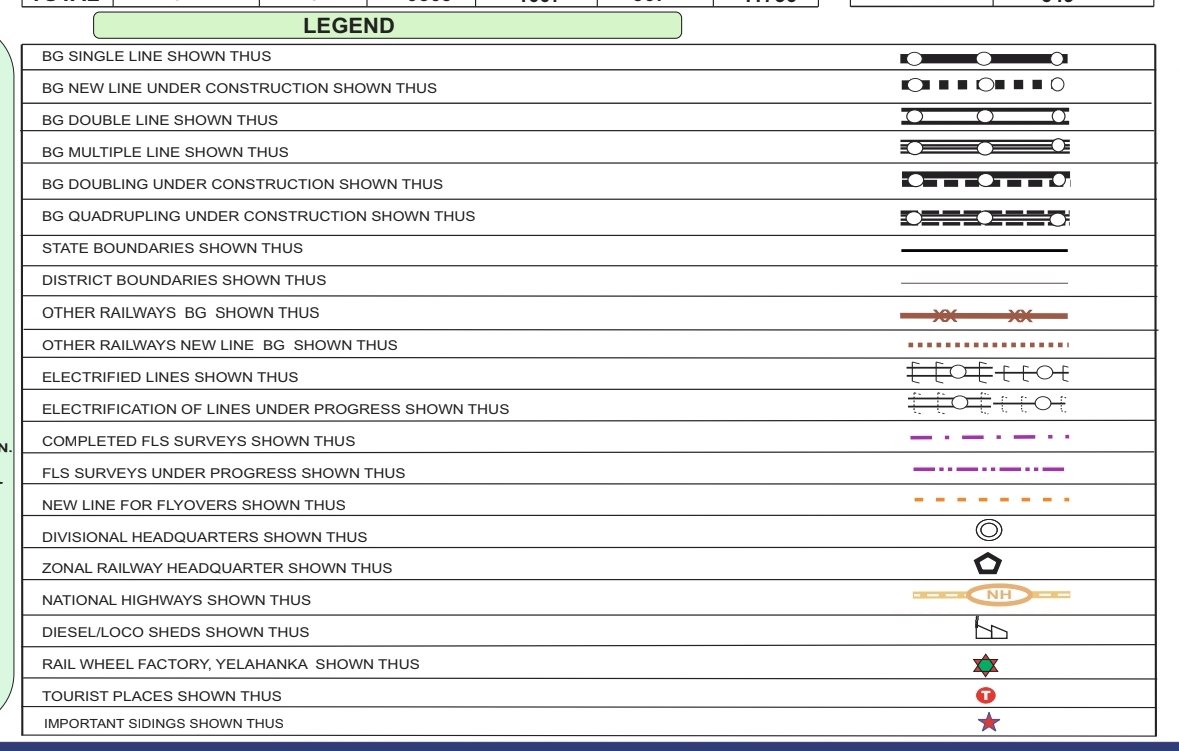Click the orange dashed flyover line symbol
This screenshot has width=1179, height=751.
[992, 499]
